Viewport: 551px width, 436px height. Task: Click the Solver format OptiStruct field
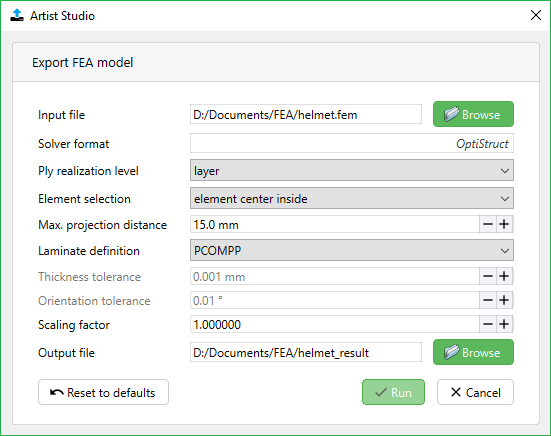tap(352, 143)
